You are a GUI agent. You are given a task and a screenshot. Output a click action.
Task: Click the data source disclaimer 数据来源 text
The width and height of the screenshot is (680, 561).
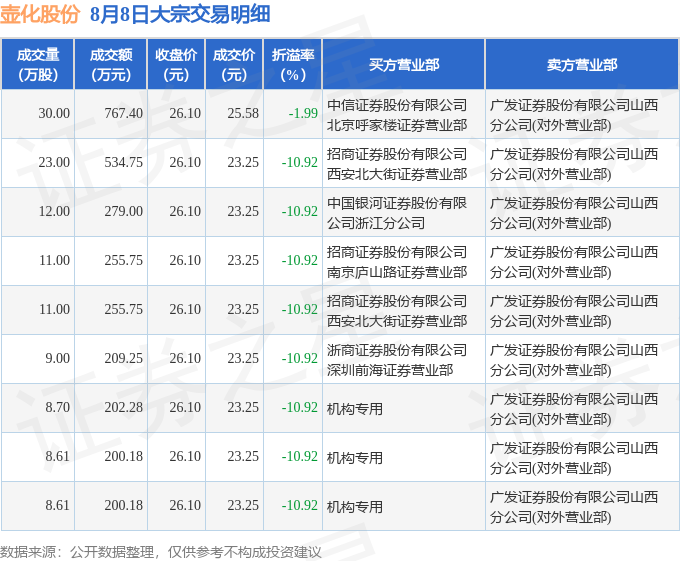pos(160,552)
